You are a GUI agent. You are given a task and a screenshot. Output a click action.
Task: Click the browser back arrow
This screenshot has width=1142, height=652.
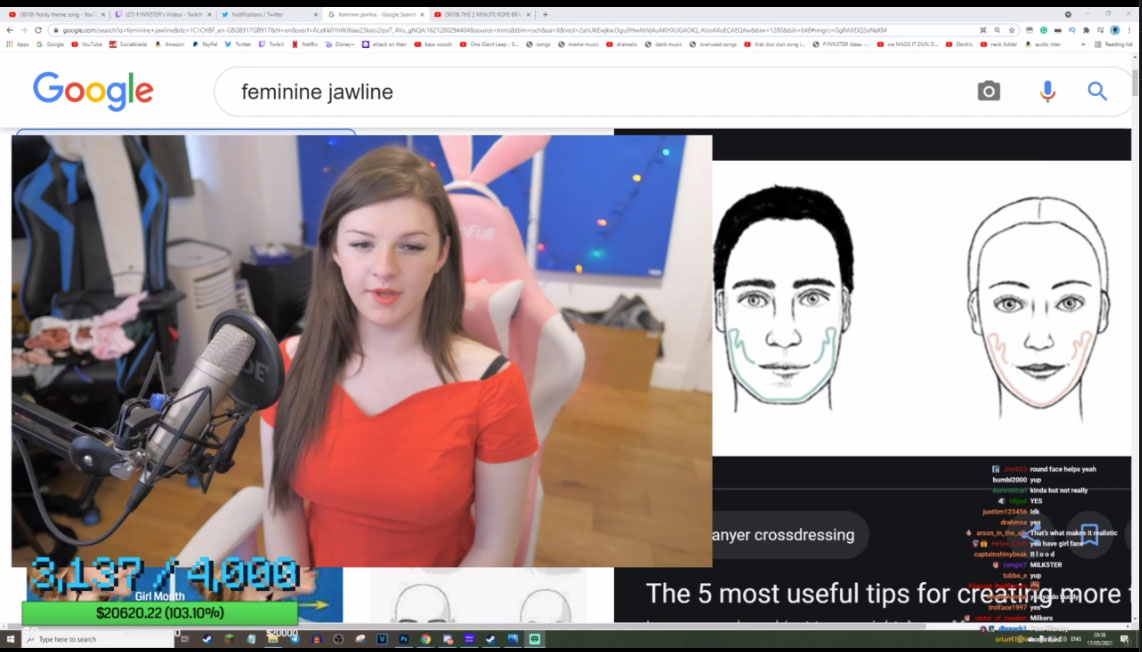9,31
